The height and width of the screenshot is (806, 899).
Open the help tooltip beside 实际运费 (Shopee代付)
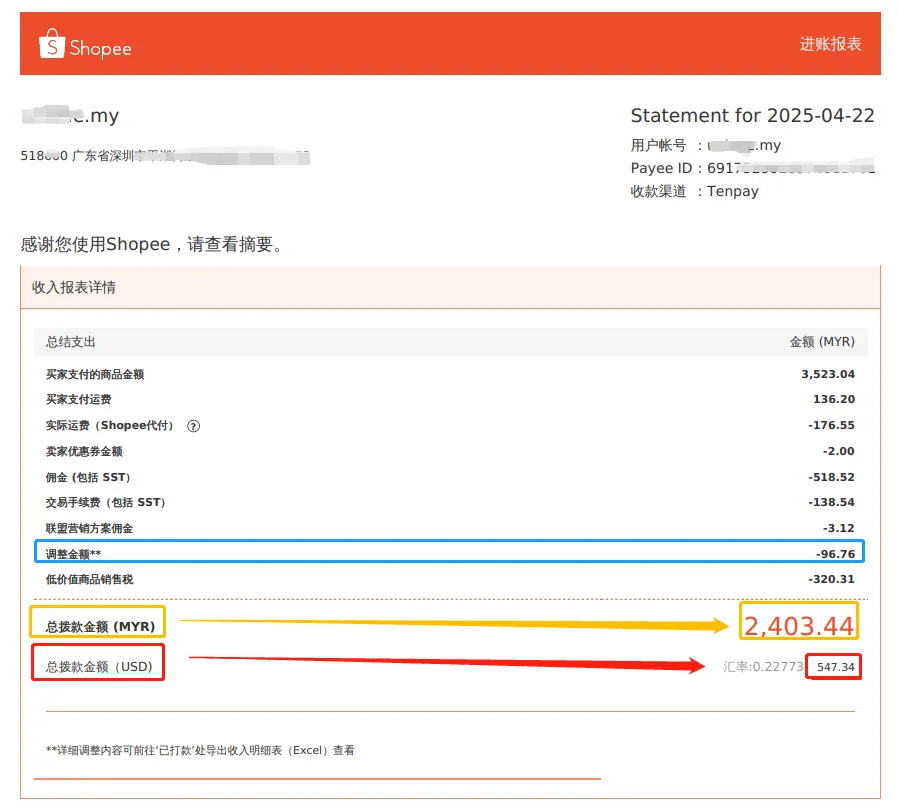tap(193, 425)
